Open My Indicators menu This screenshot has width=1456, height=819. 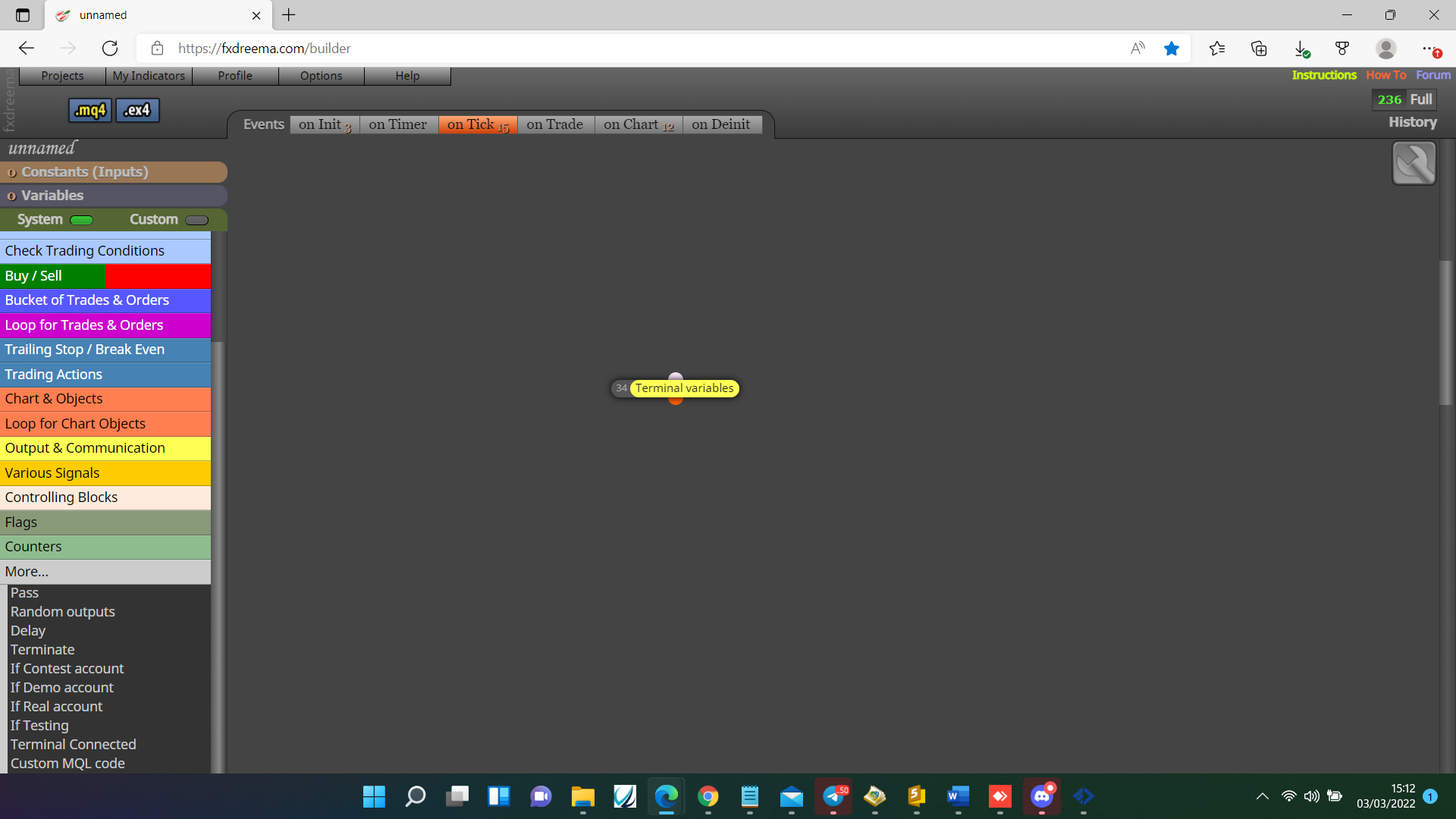pyautogui.click(x=149, y=76)
